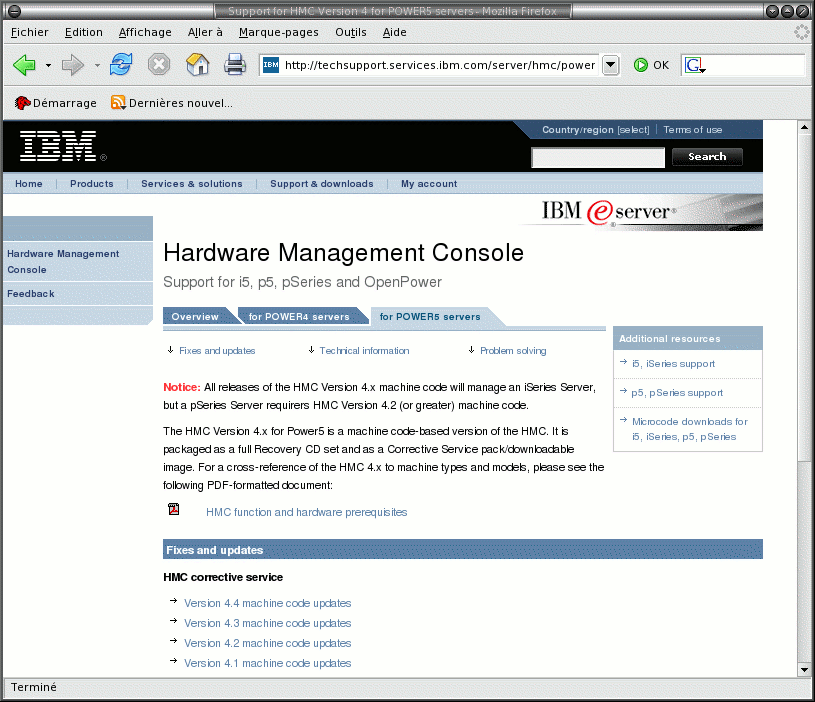Image resolution: width=815 pixels, height=702 pixels.
Task: Reload the current page
Action: 121,64
